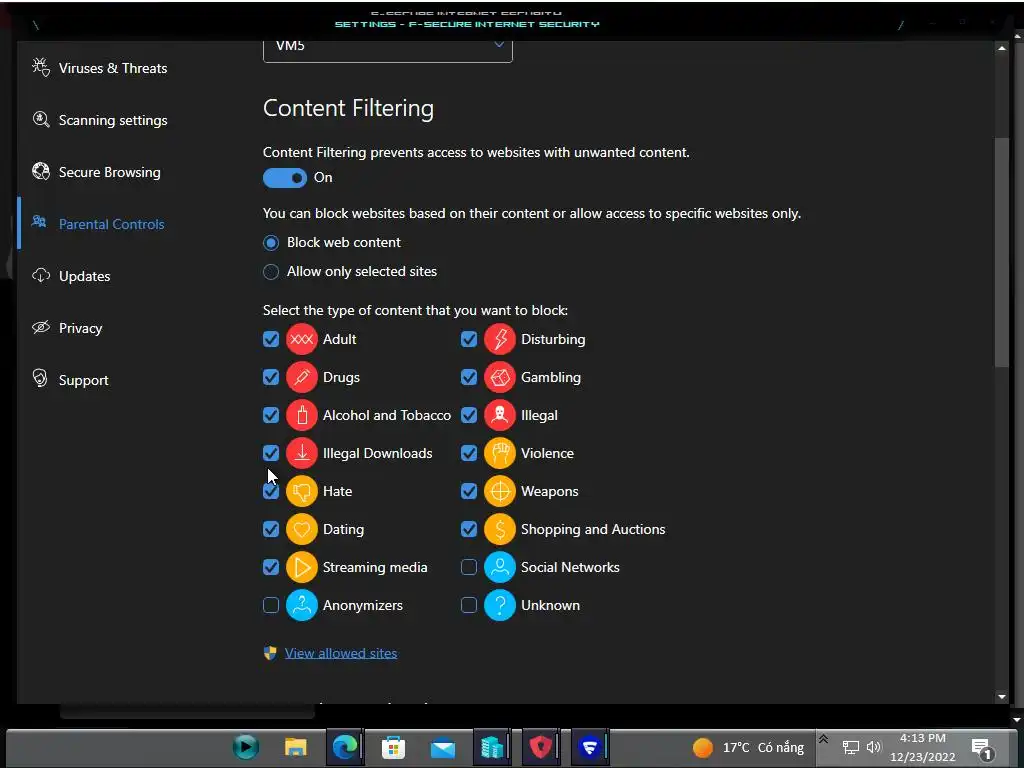Image resolution: width=1024 pixels, height=768 pixels.
Task: Open the View allowed sites link
Action: [341, 653]
